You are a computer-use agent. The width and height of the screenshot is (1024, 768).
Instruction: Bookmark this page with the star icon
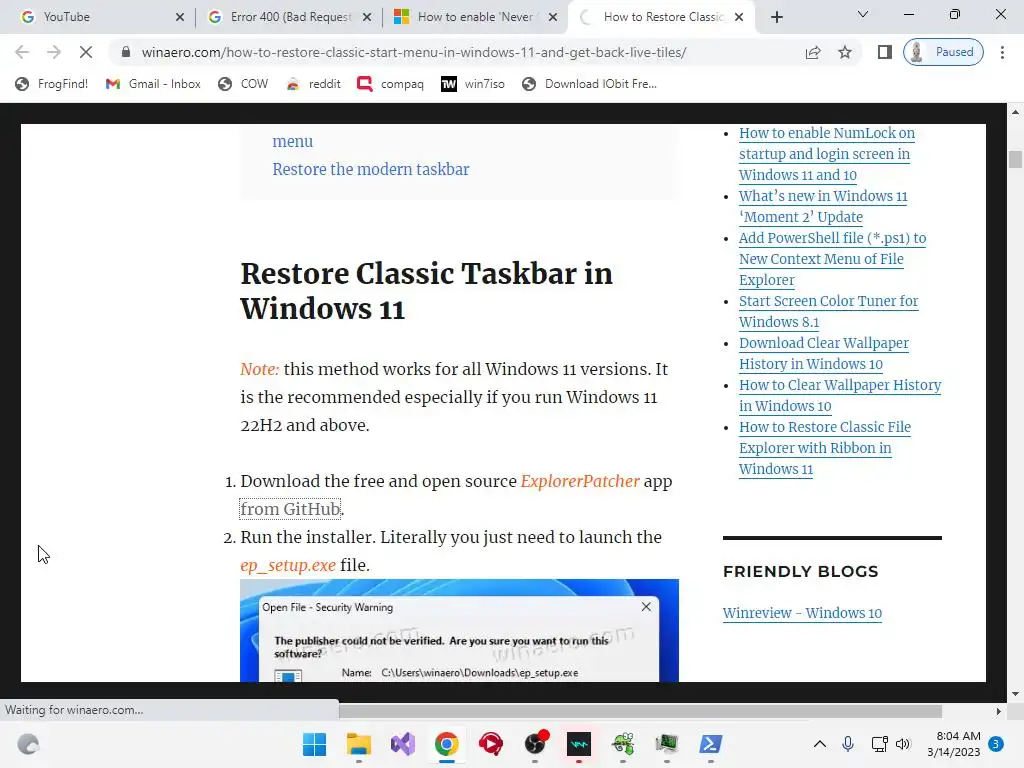pos(845,52)
